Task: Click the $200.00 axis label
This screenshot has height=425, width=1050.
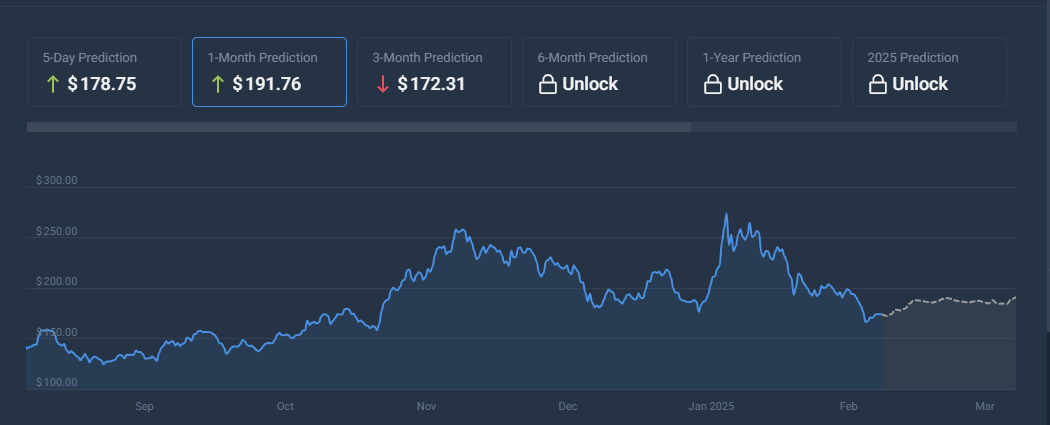Action: 57,282
